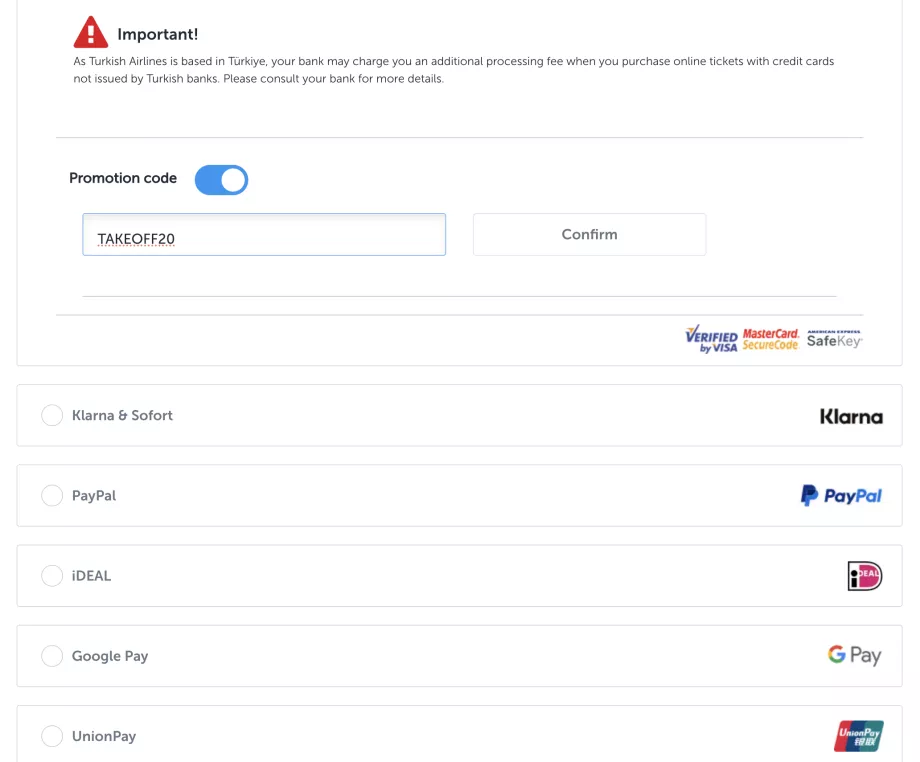Select the Klarna & Sofort radio button
920x762 pixels.
(52, 415)
